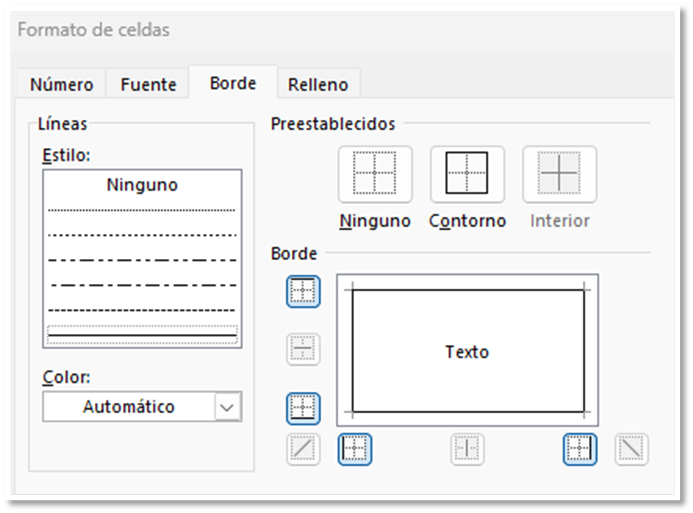Apply the diagonal down border
The height and width of the screenshot is (513, 693).
(630, 449)
